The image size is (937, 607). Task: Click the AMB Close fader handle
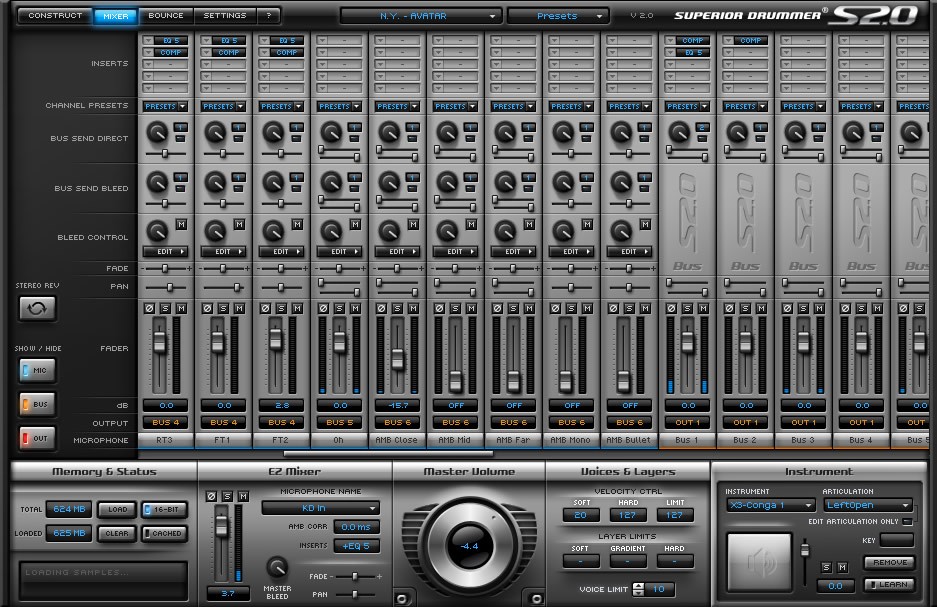coord(397,360)
